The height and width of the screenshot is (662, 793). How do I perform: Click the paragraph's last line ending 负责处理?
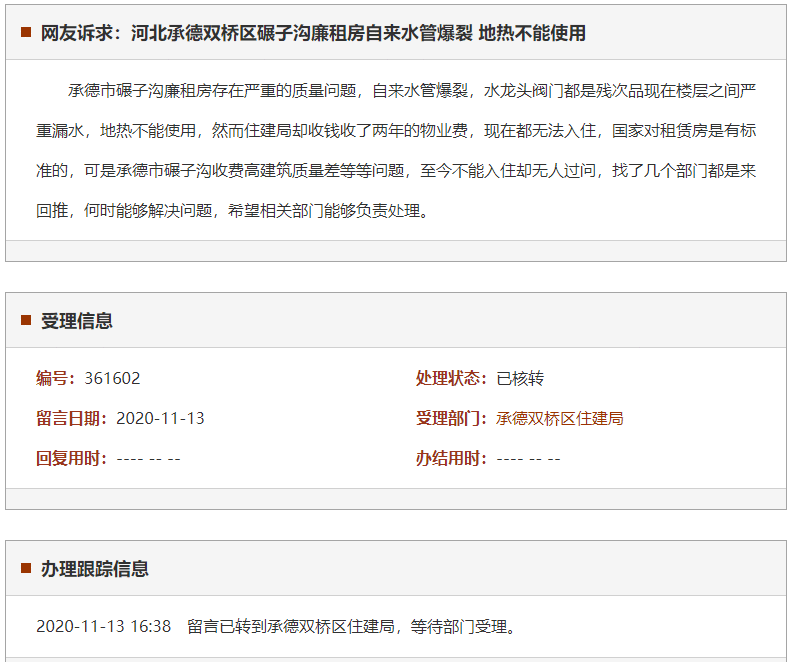click(232, 211)
